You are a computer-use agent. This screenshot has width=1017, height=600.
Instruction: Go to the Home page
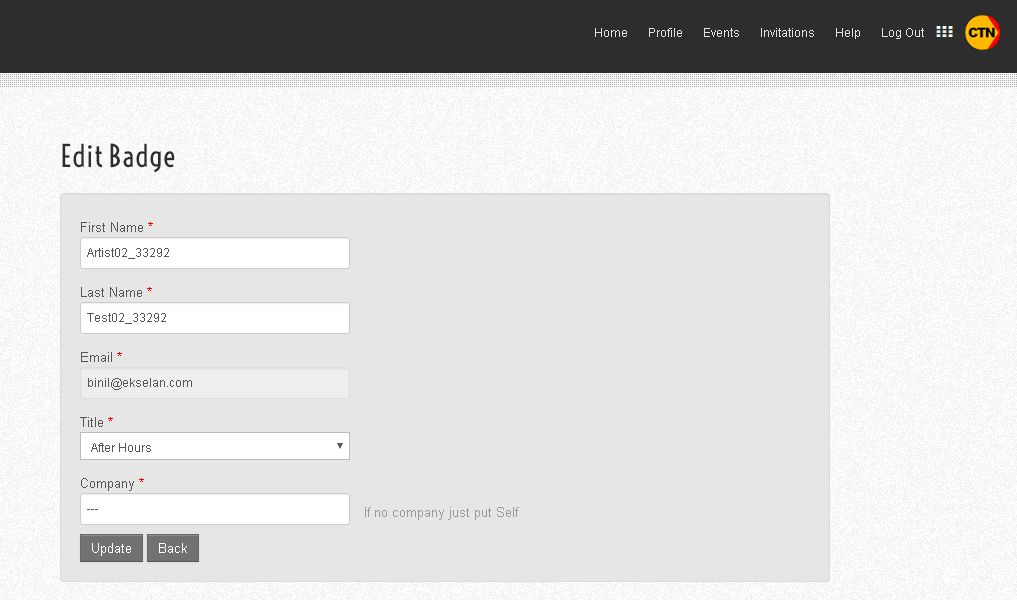pyautogui.click(x=610, y=33)
